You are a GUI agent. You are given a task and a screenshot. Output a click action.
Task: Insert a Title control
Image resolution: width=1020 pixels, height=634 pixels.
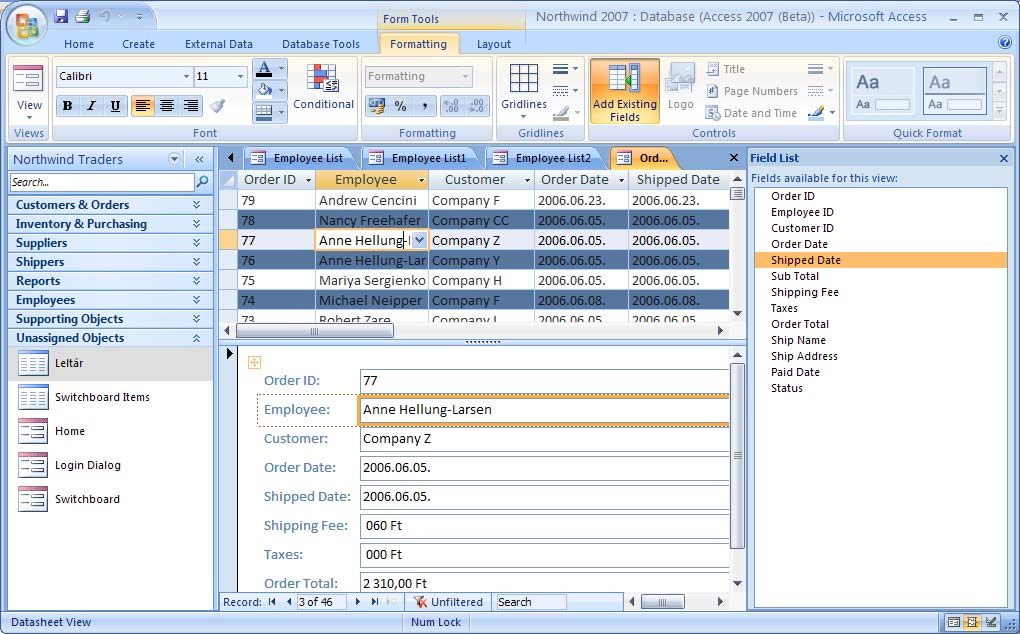tap(726, 69)
